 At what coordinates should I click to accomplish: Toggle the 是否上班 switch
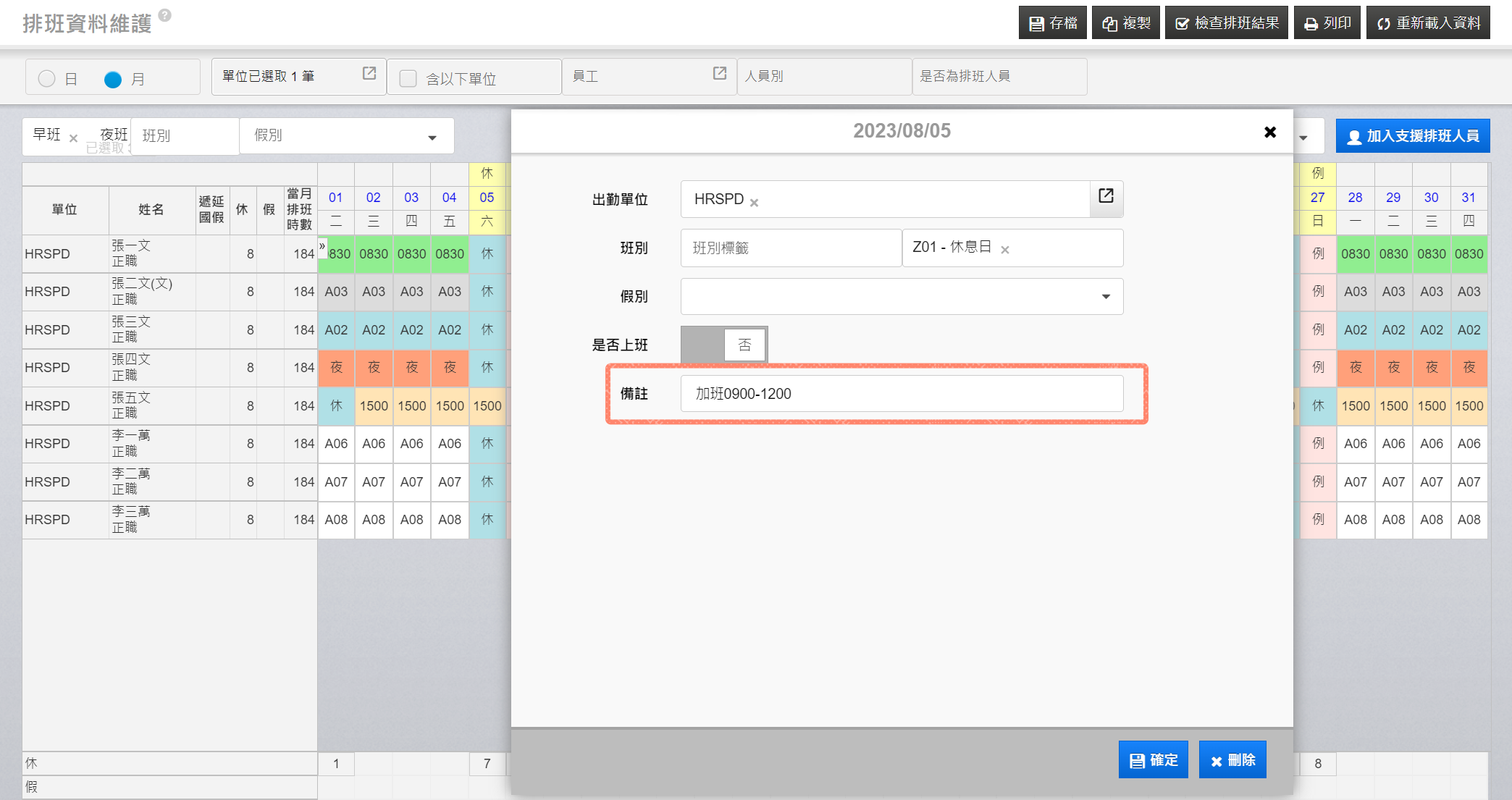click(723, 344)
